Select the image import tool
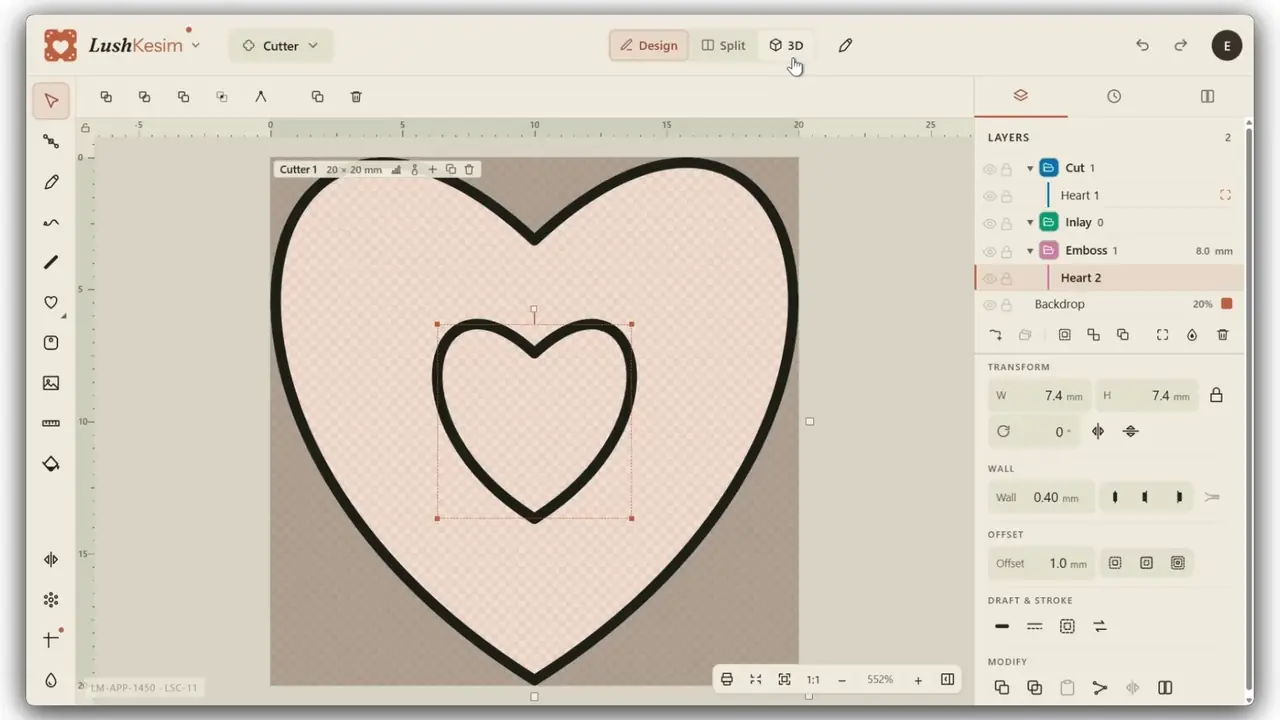This screenshot has height=720, width=1280. 51,383
